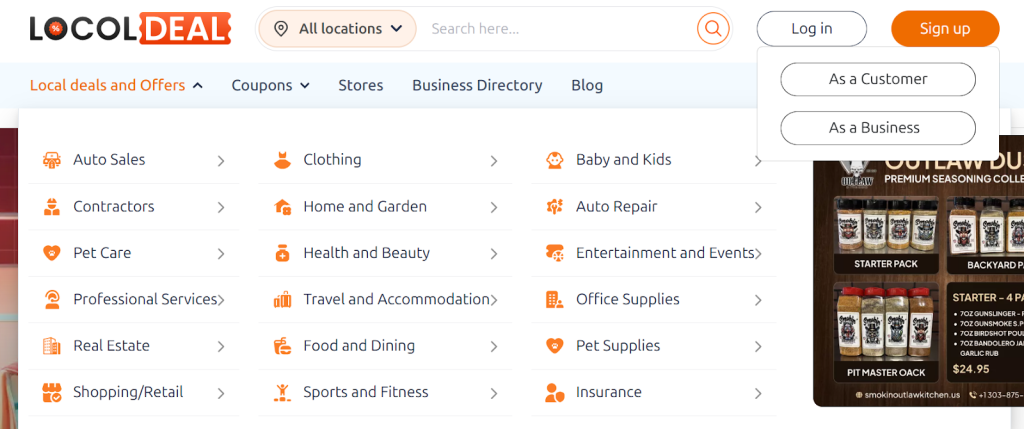Screen dimensions: 1024x429
Task: Click the Professional Services icon
Action: click(52, 300)
